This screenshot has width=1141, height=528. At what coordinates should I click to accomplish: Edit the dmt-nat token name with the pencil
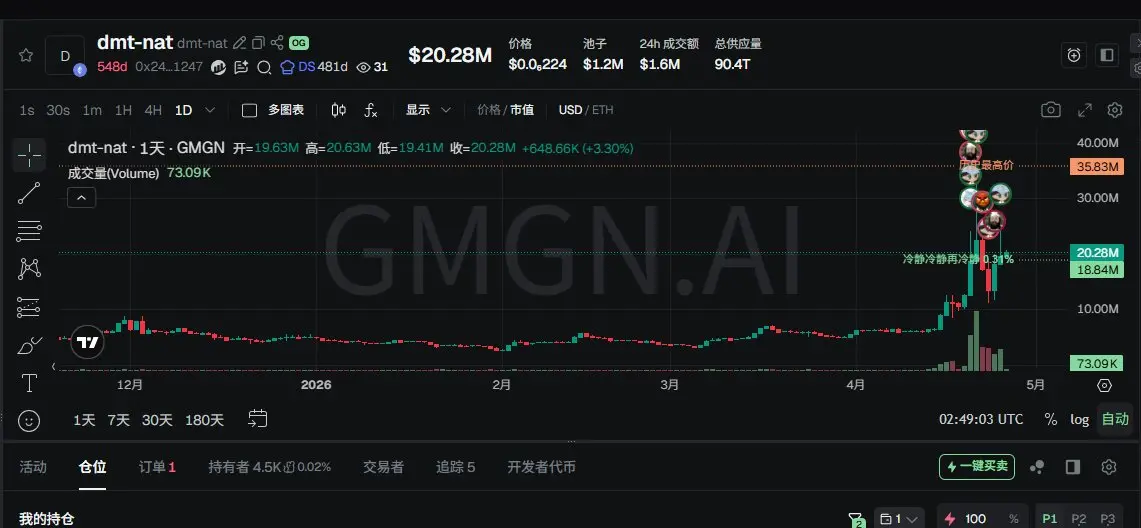point(239,43)
